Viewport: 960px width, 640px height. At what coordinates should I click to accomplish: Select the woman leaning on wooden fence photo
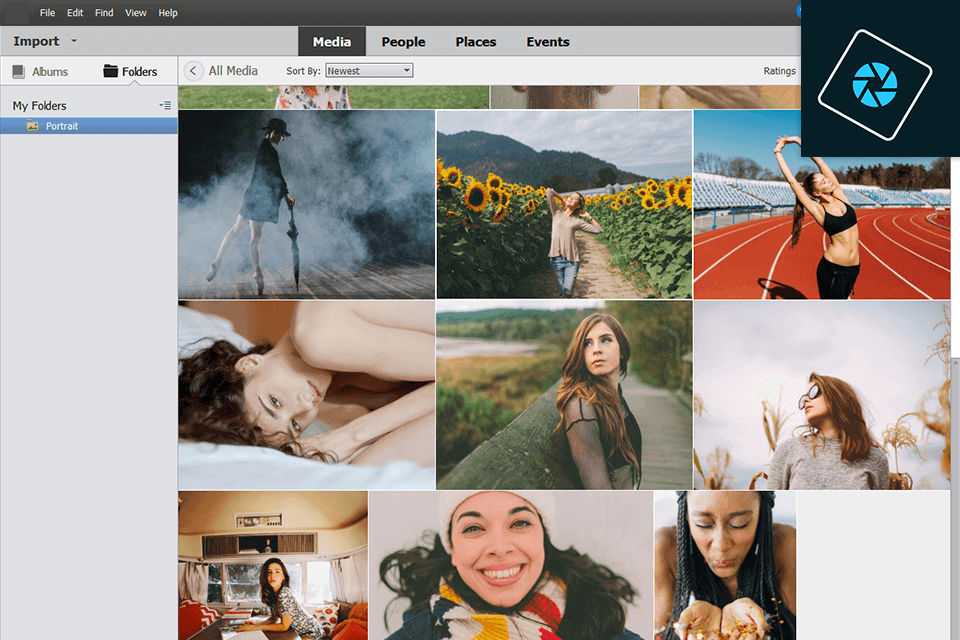(x=564, y=395)
